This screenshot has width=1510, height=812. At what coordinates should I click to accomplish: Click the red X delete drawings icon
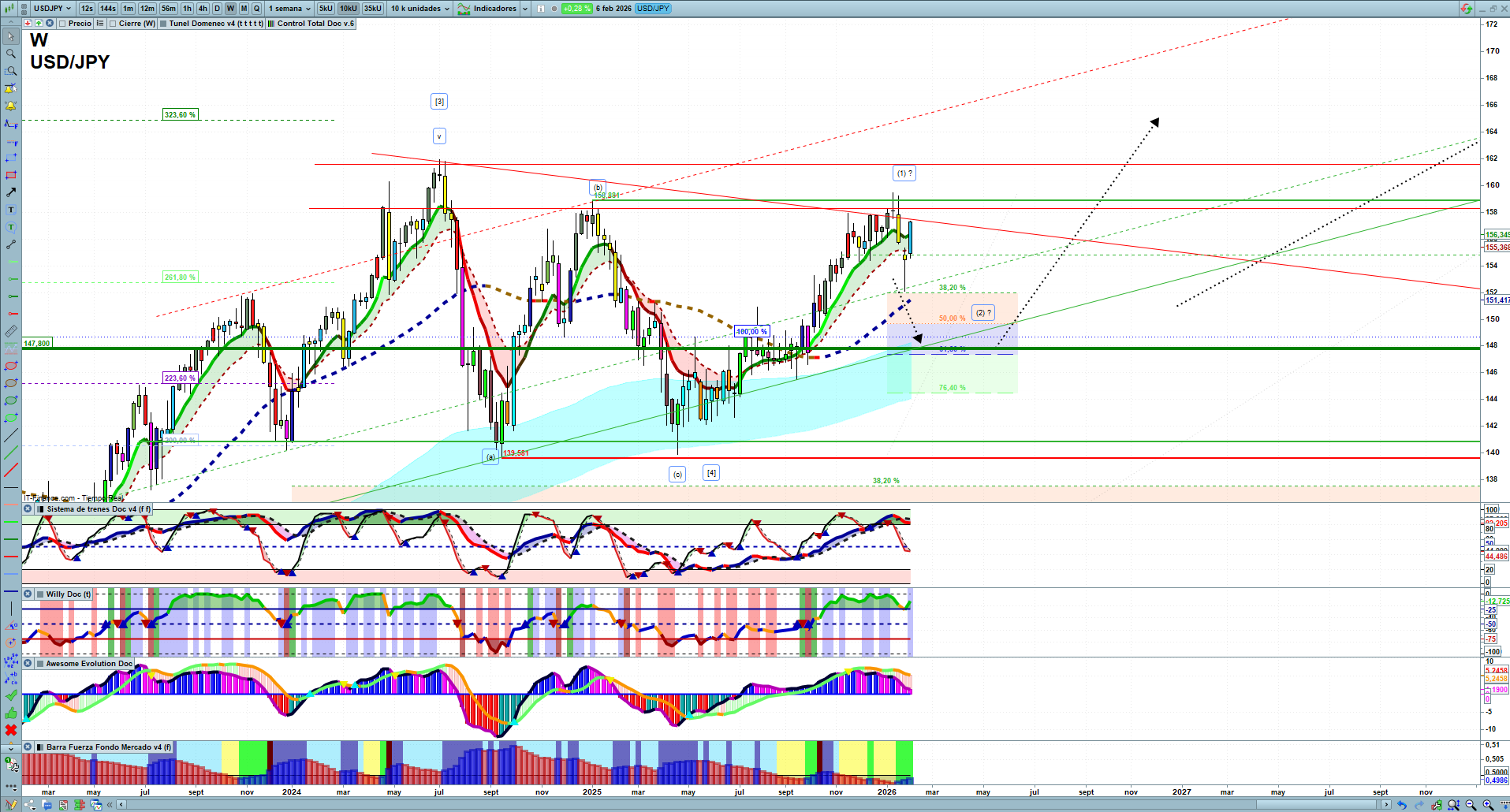11,730
